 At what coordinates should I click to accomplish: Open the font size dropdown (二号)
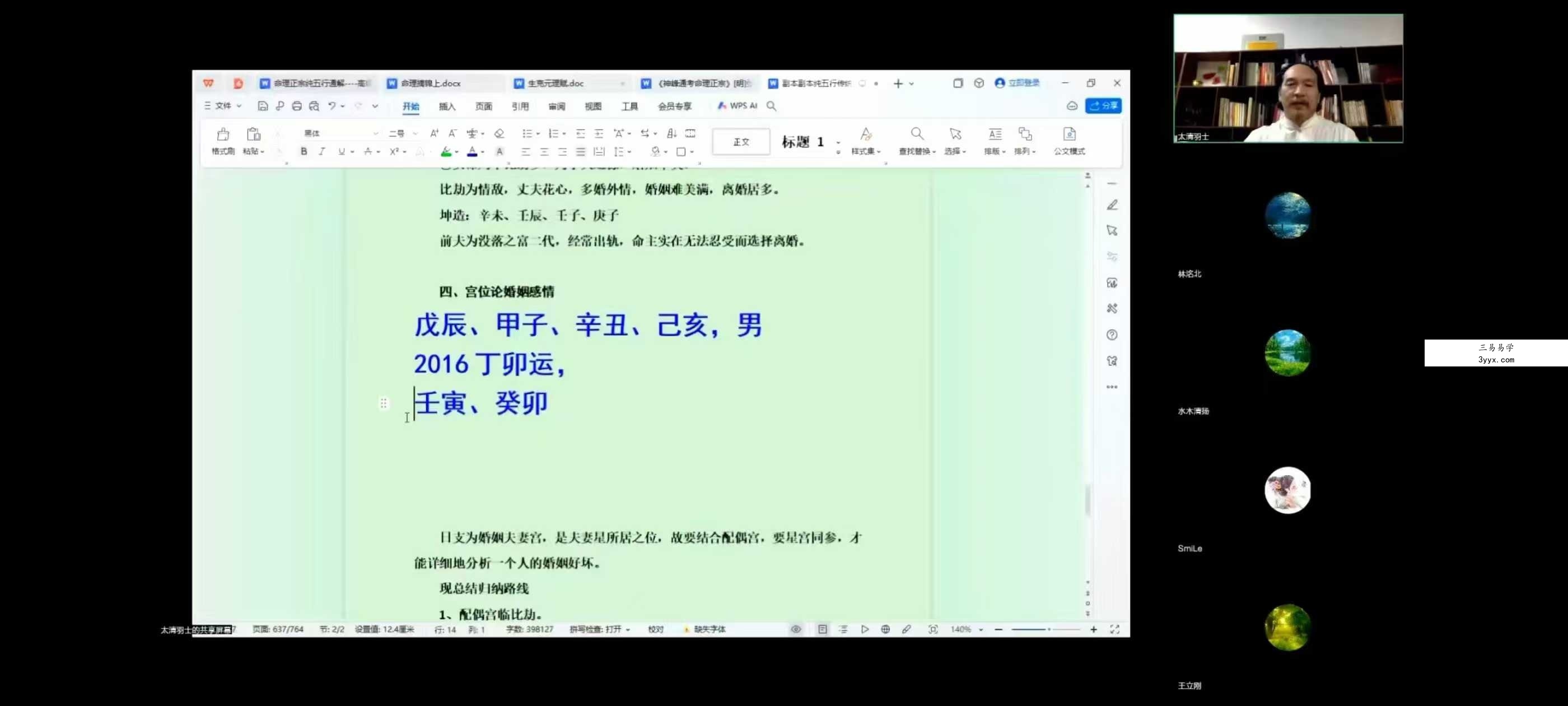(415, 133)
